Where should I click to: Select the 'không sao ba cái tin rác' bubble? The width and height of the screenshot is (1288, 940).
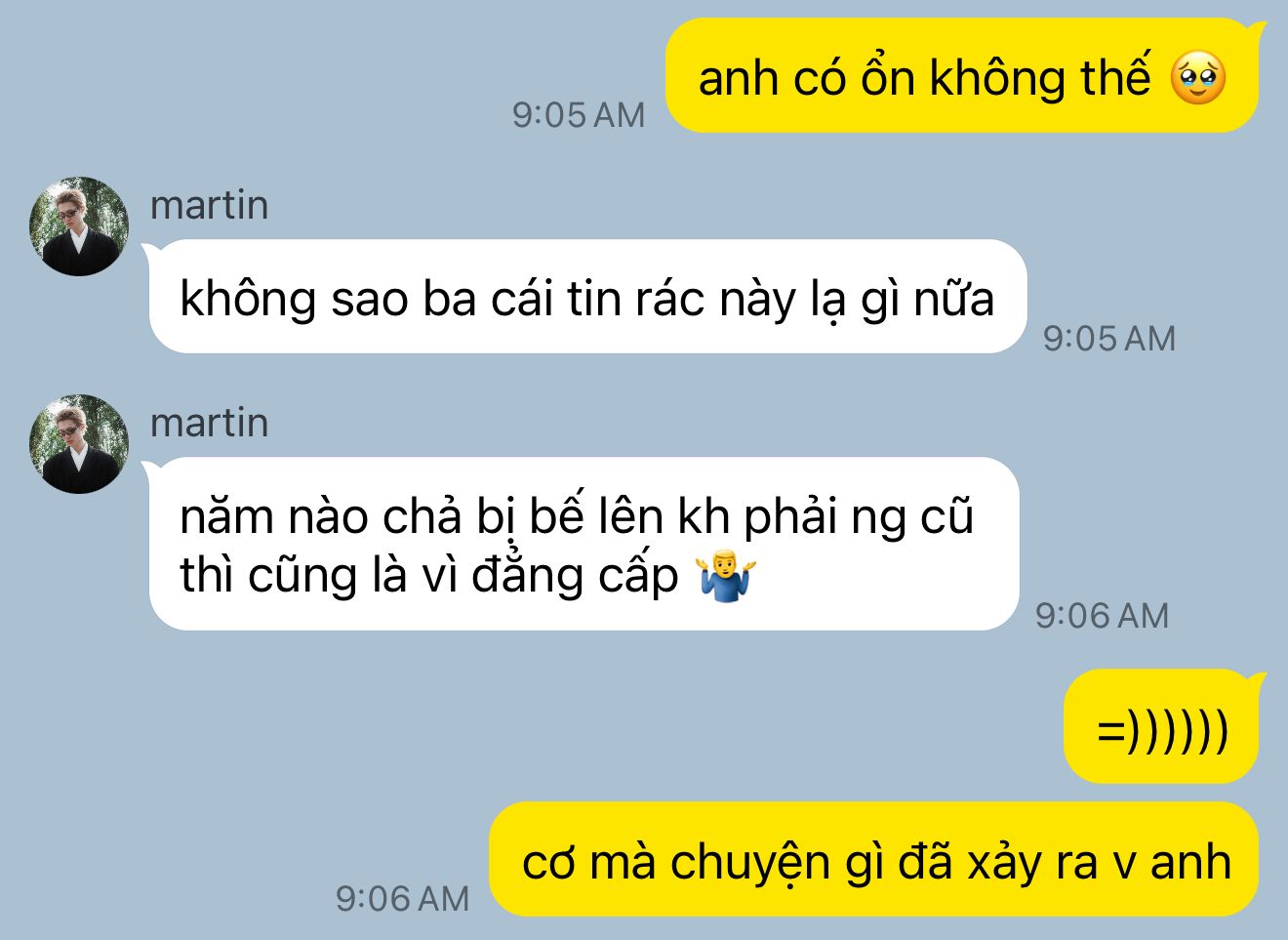[587, 297]
